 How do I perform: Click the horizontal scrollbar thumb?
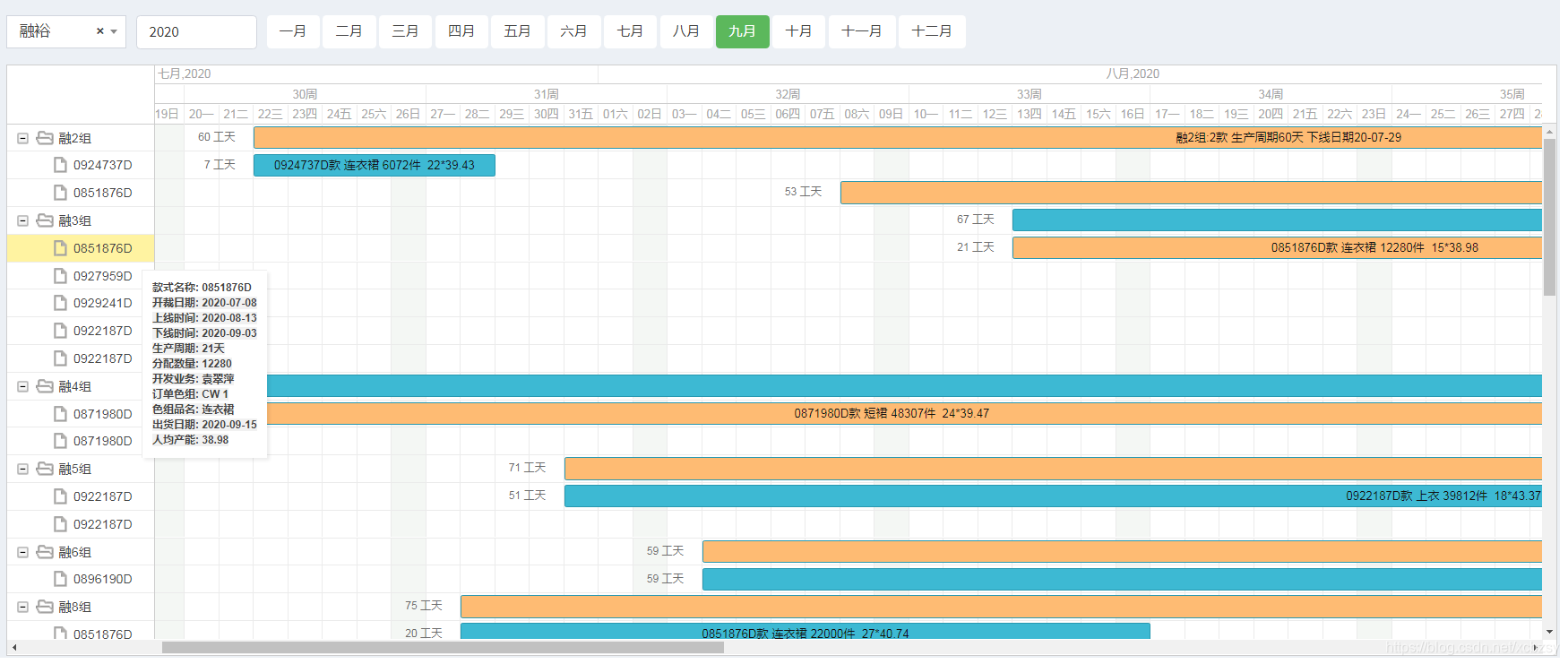point(443,647)
